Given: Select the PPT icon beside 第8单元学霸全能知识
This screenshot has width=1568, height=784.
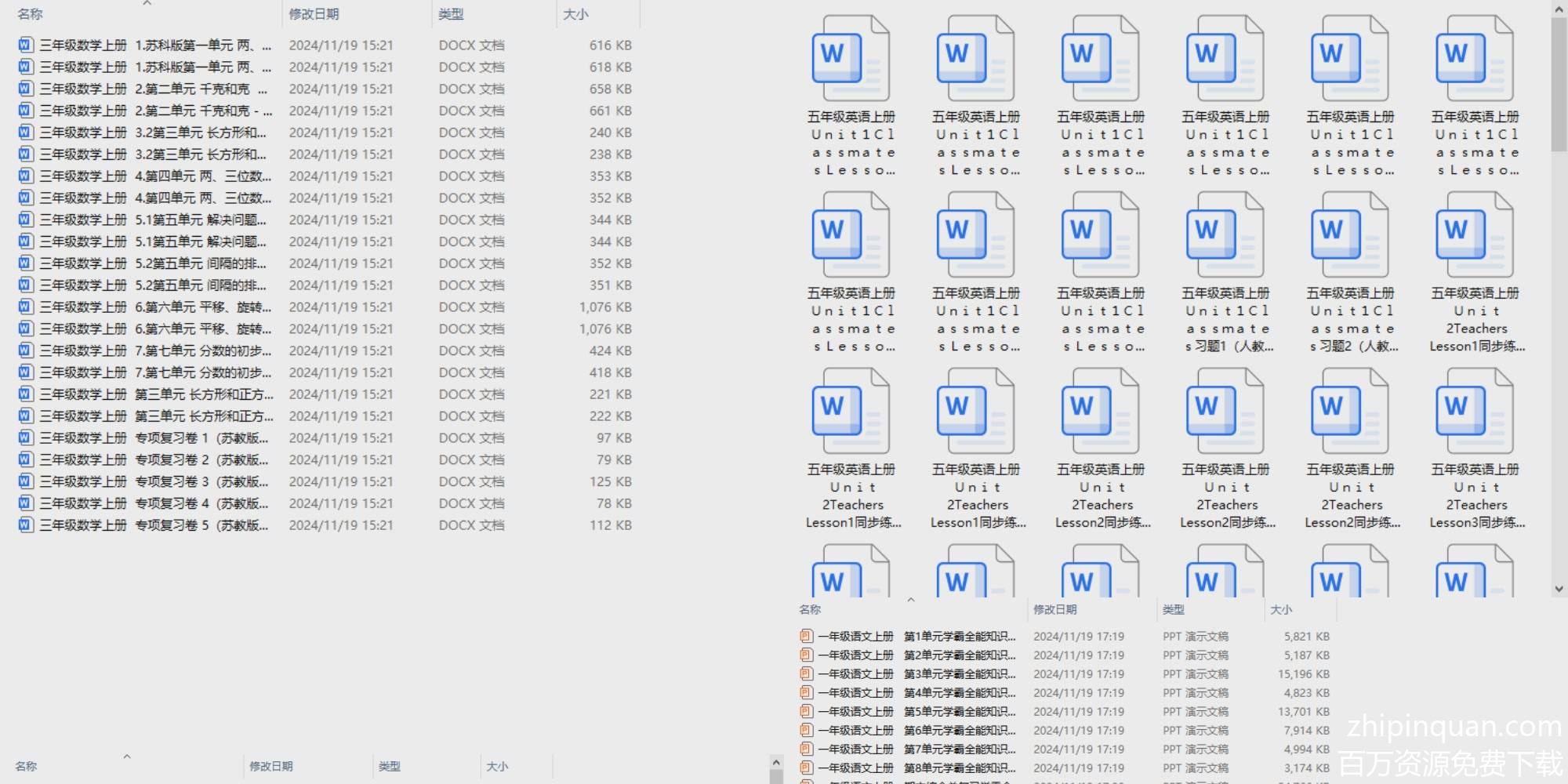Looking at the screenshot, I should (x=806, y=768).
